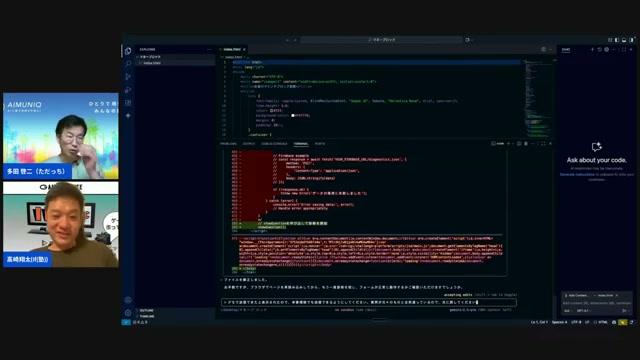Screen dimensions: 640x360
Task: Click the Add Context button in chat
Action: (x=577, y=295)
